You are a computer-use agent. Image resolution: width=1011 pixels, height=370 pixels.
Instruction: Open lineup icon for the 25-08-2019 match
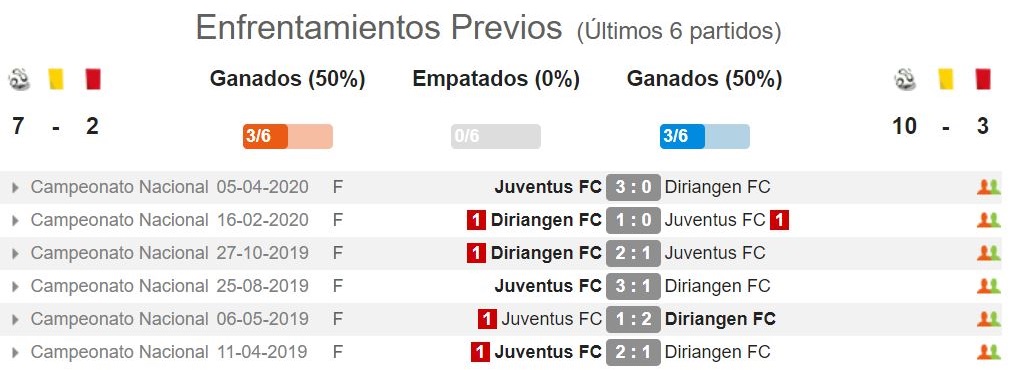(x=988, y=286)
